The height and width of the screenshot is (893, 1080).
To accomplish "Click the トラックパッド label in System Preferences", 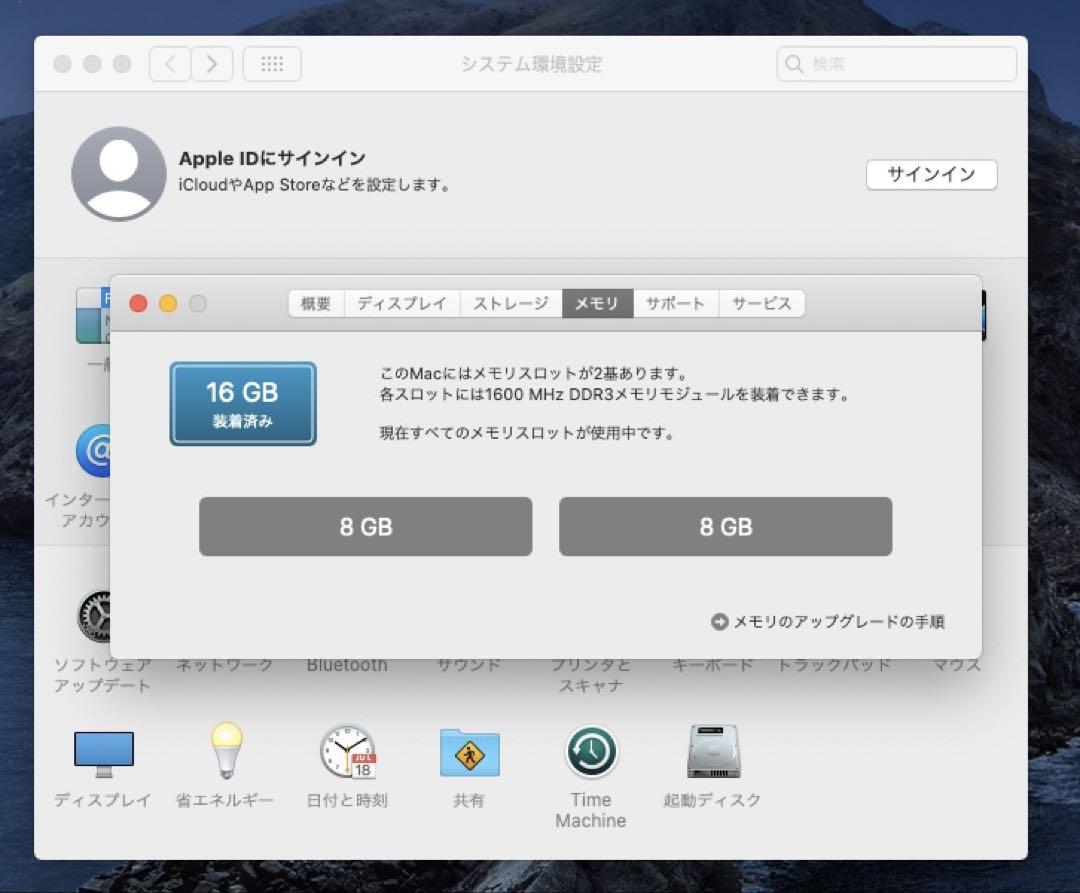I will [834, 665].
